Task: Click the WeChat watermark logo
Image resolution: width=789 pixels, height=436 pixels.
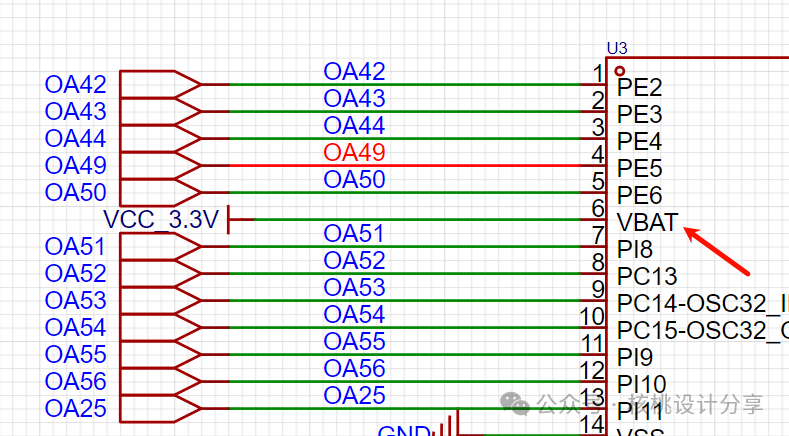Action: click(517, 402)
